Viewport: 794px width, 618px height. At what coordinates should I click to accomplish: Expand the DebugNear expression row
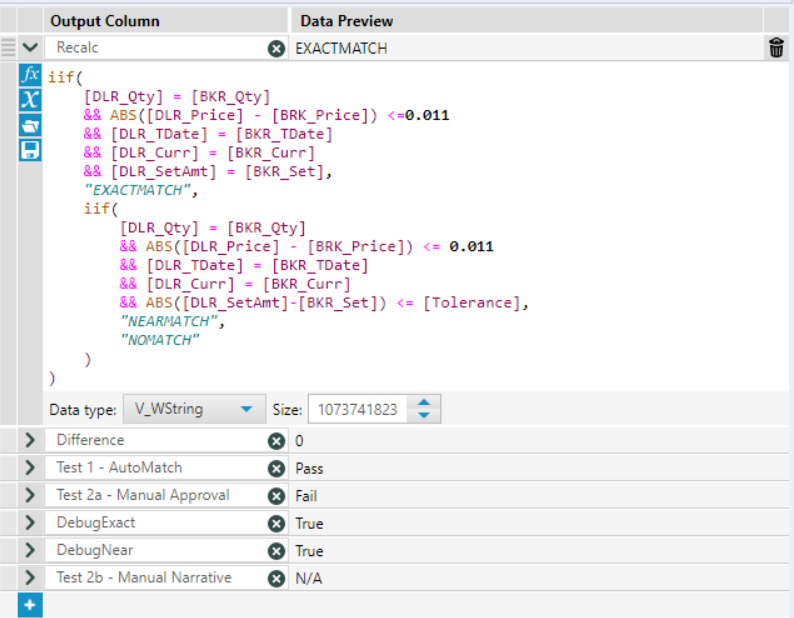click(x=30, y=550)
